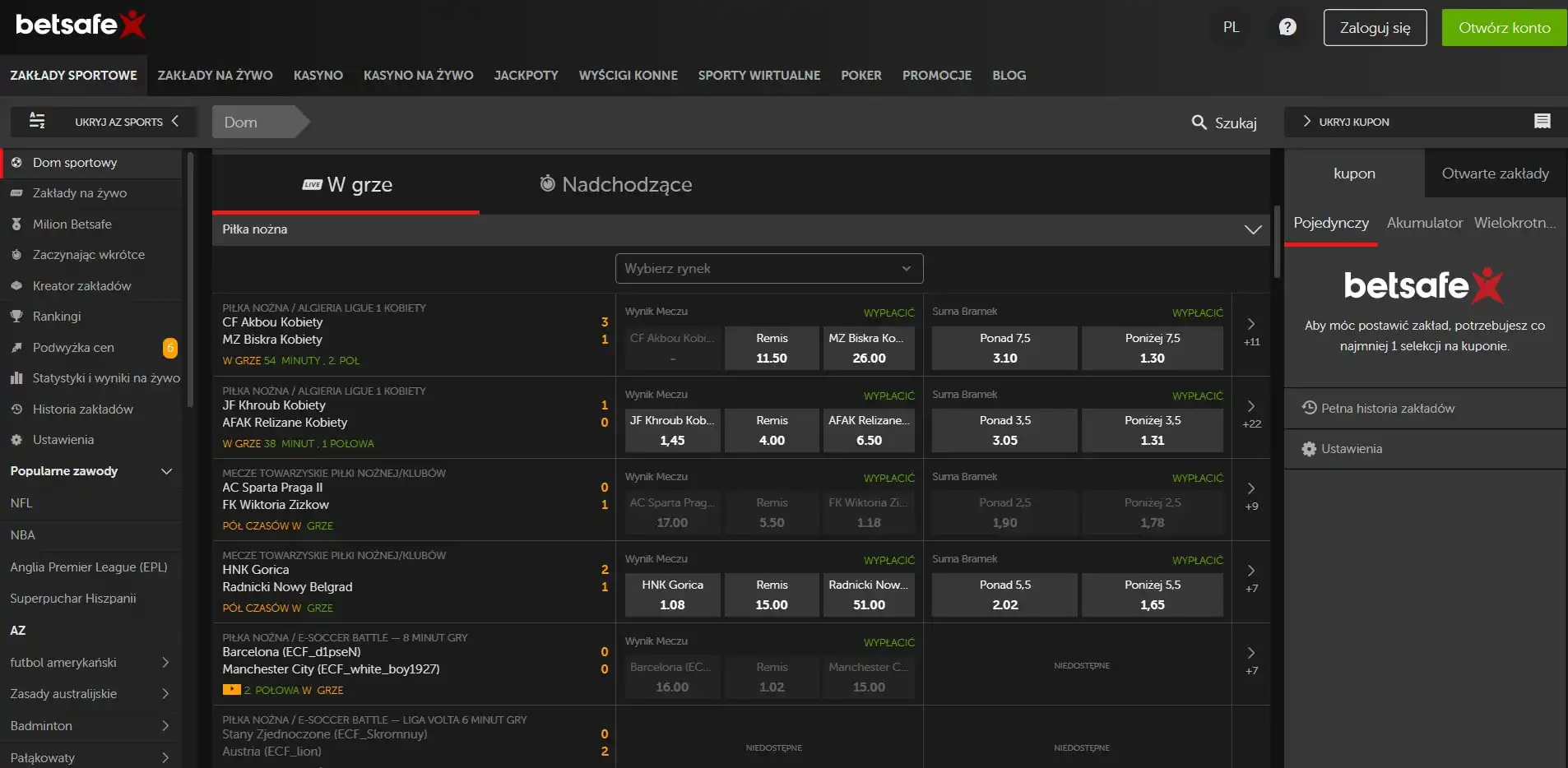Click the history icon beside Pełna historia zakładów
Image resolution: width=1568 pixels, height=768 pixels.
(x=1310, y=408)
